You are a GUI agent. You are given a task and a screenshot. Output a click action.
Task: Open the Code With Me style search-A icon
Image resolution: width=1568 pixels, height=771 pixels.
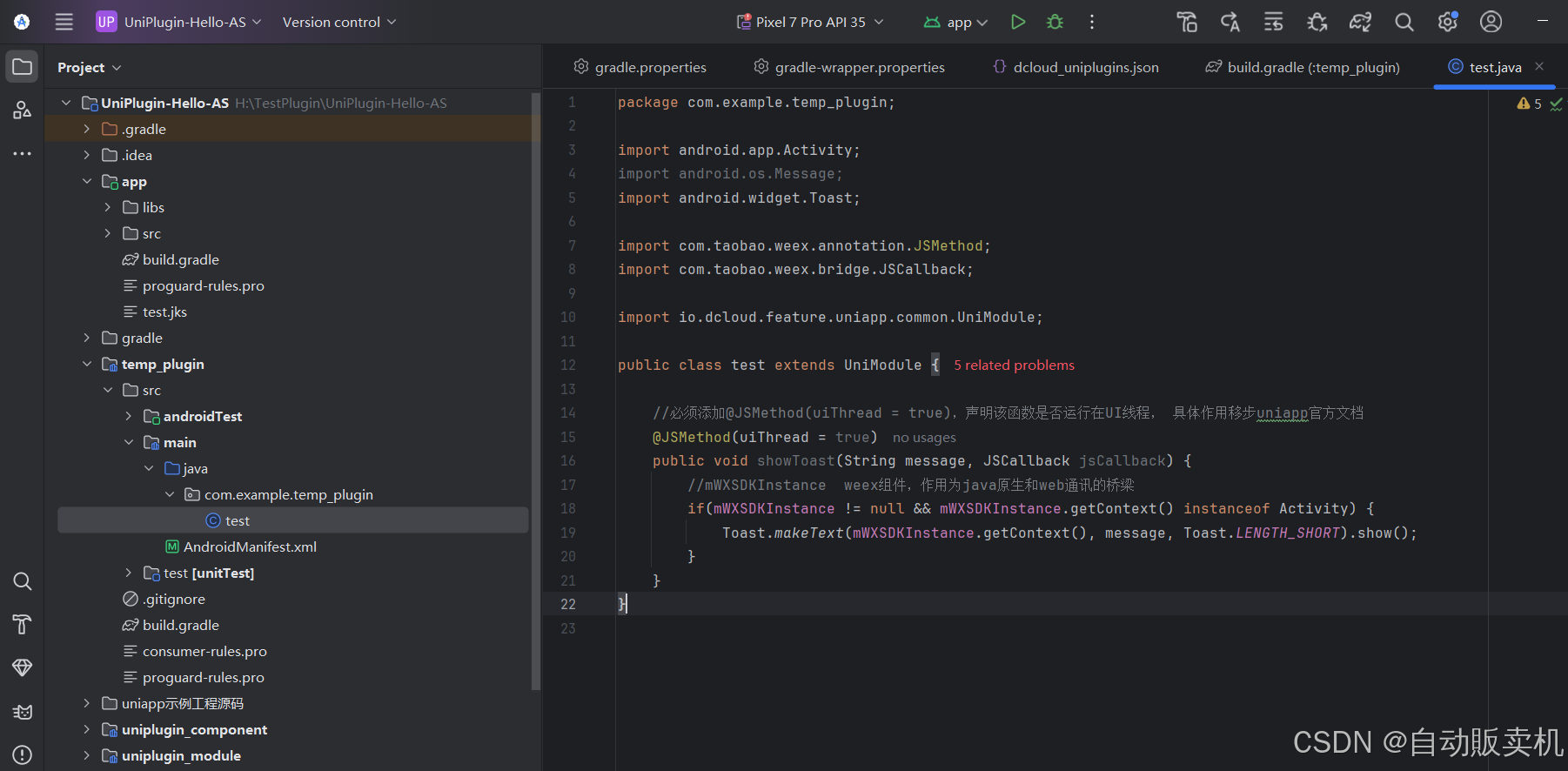[1230, 22]
